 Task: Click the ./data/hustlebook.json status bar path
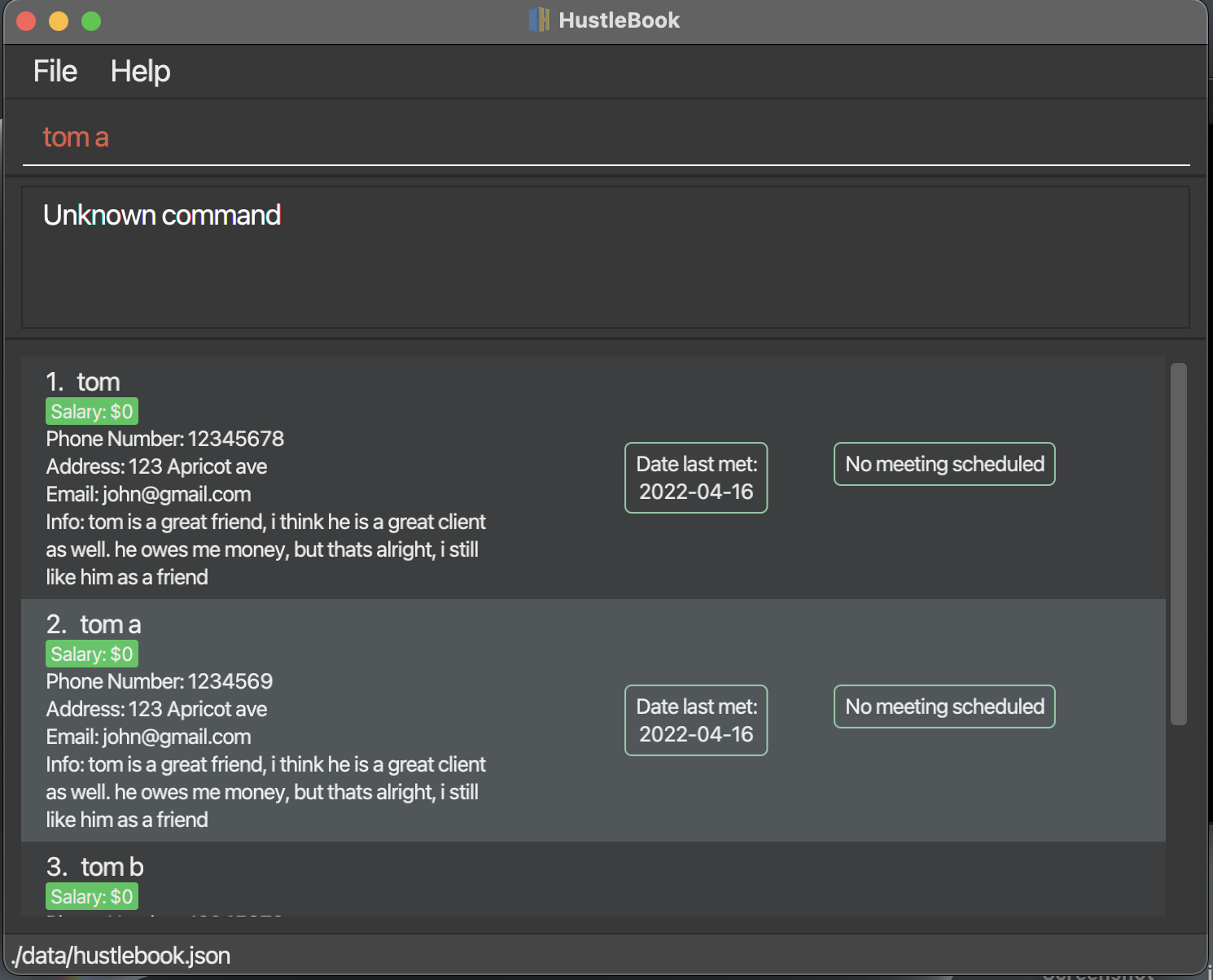click(120, 956)
